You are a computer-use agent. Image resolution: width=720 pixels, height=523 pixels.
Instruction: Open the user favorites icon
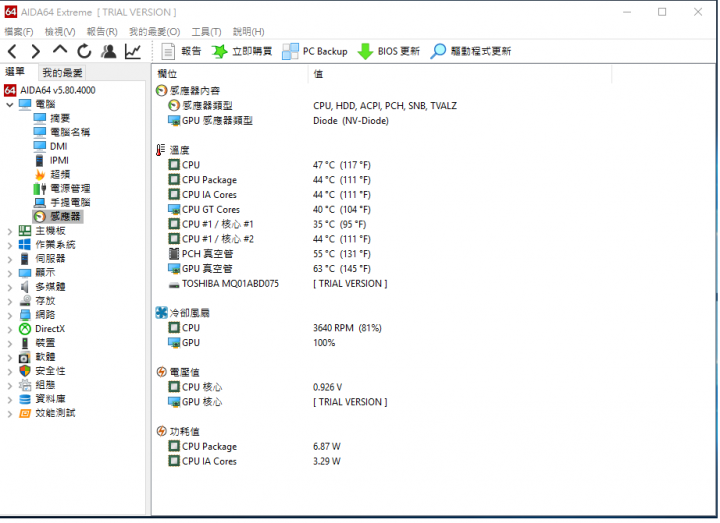(109, 51)
